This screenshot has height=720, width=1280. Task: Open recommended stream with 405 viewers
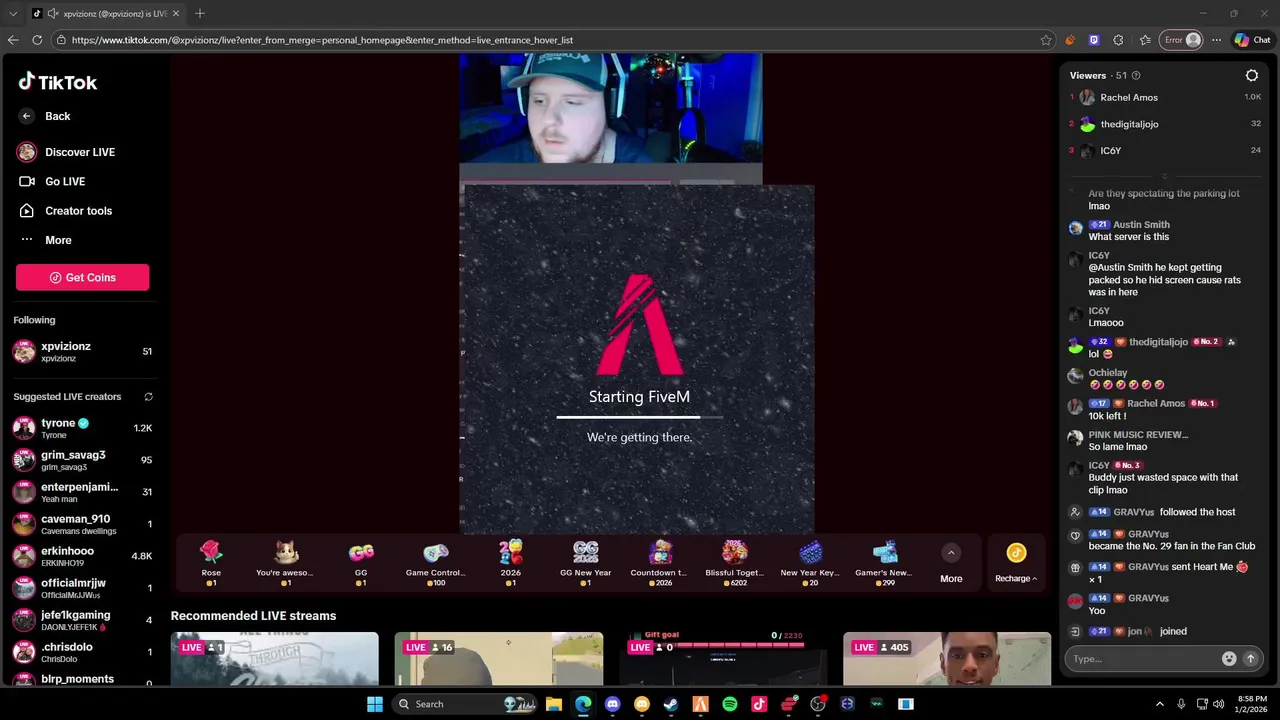[x=946, y=659]
